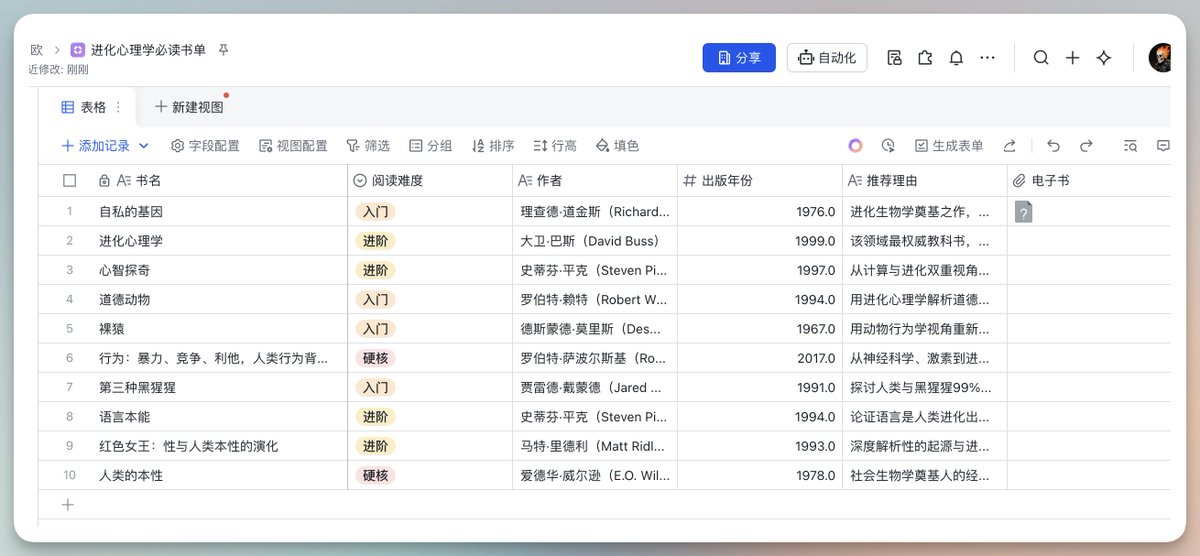Open the clock history icon in toolbar
The height and width of the screenshot is (556, 1200).
point(888,146)
